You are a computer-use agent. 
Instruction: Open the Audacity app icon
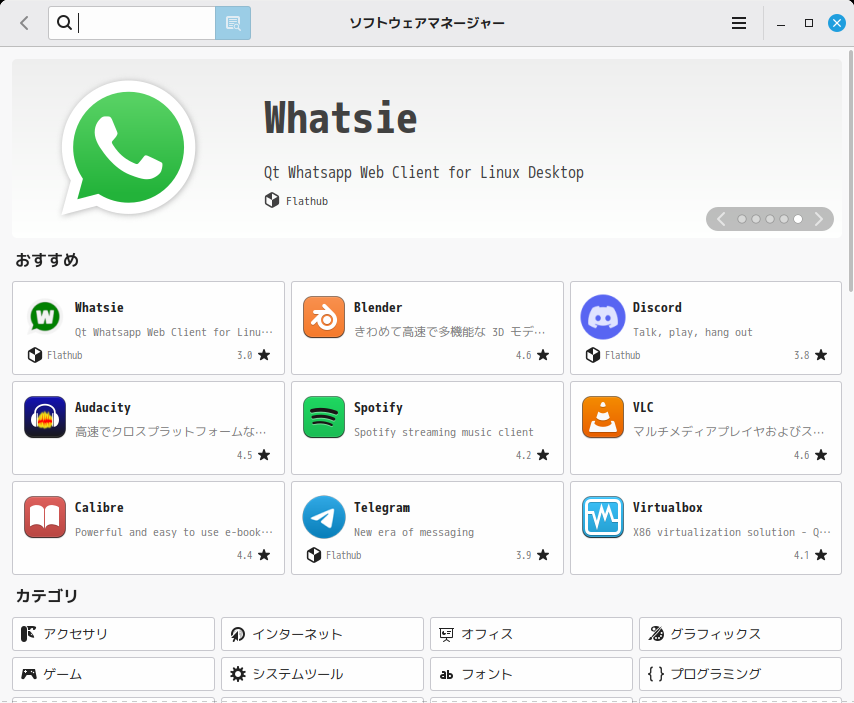(x=45, y=417)
